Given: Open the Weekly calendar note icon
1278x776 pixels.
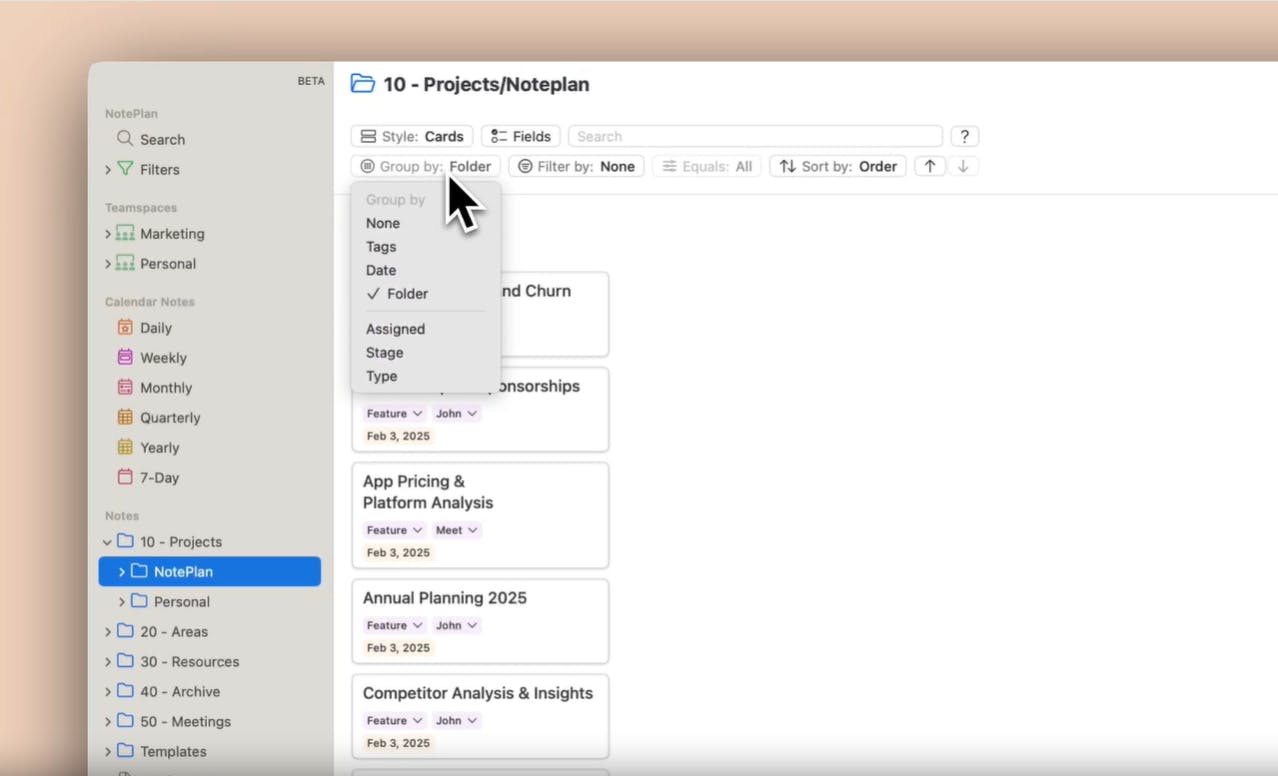Looking at the screenshot, I should click(x=125, y=357).
